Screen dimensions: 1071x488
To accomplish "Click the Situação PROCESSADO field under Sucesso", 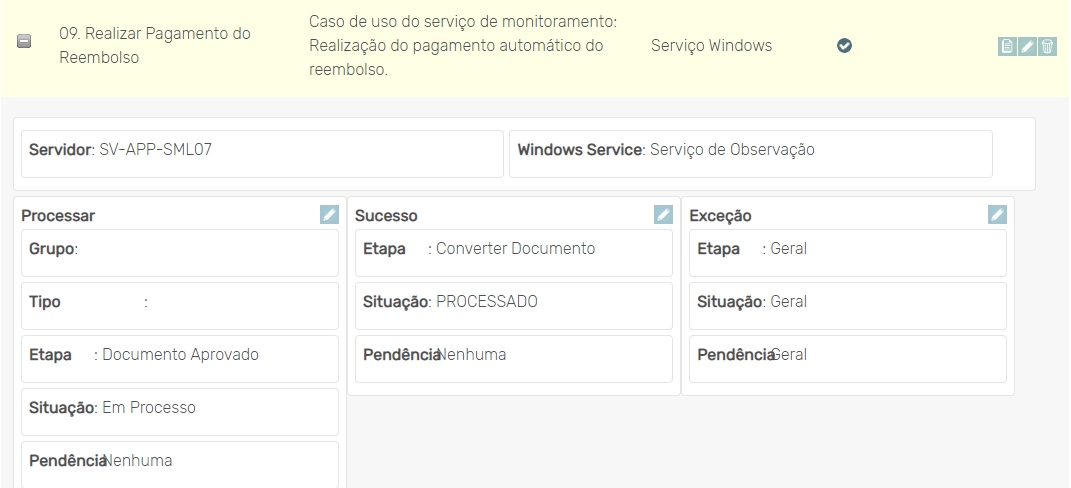I will click(x=514, y=305).
